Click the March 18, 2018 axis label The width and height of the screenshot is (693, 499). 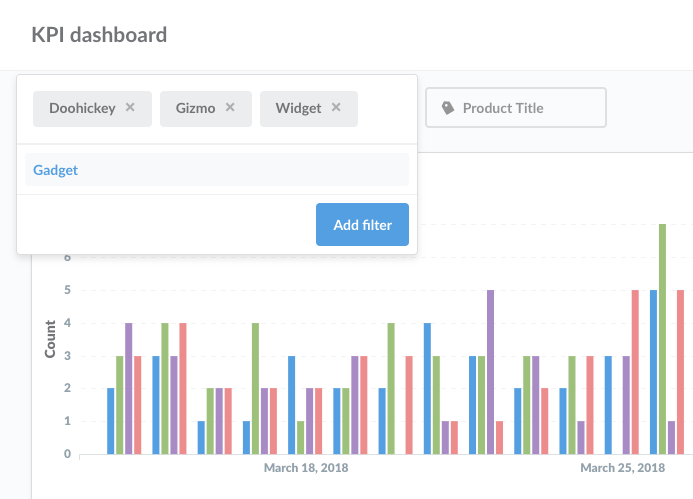306,468
